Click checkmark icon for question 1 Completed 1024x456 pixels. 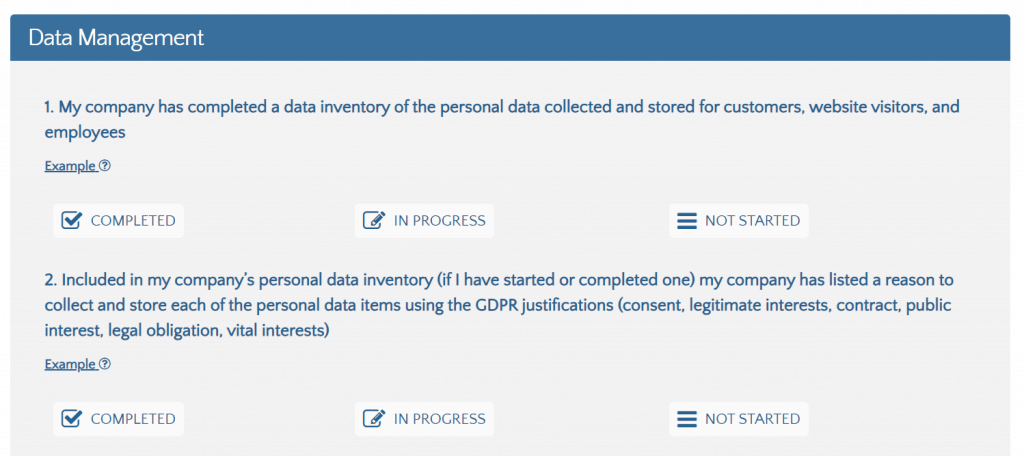coord(71,221)
